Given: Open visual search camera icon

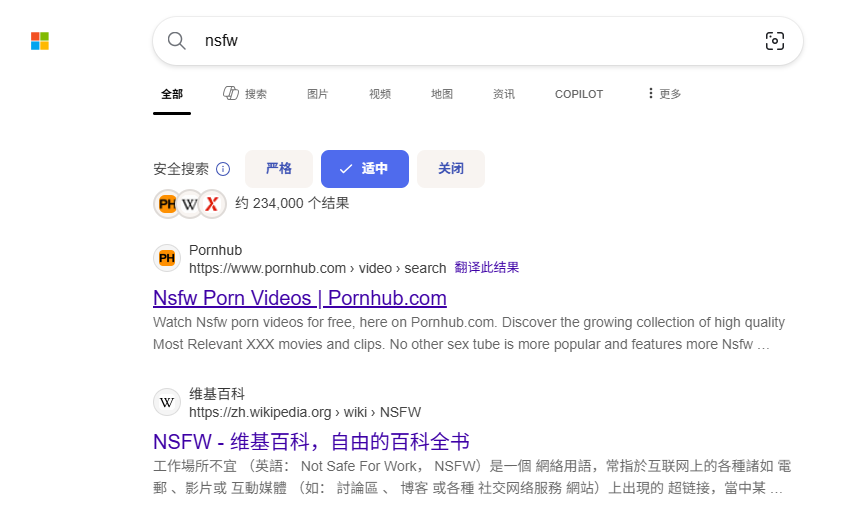Looking at the screenshot, I should (x=774, y=41).
